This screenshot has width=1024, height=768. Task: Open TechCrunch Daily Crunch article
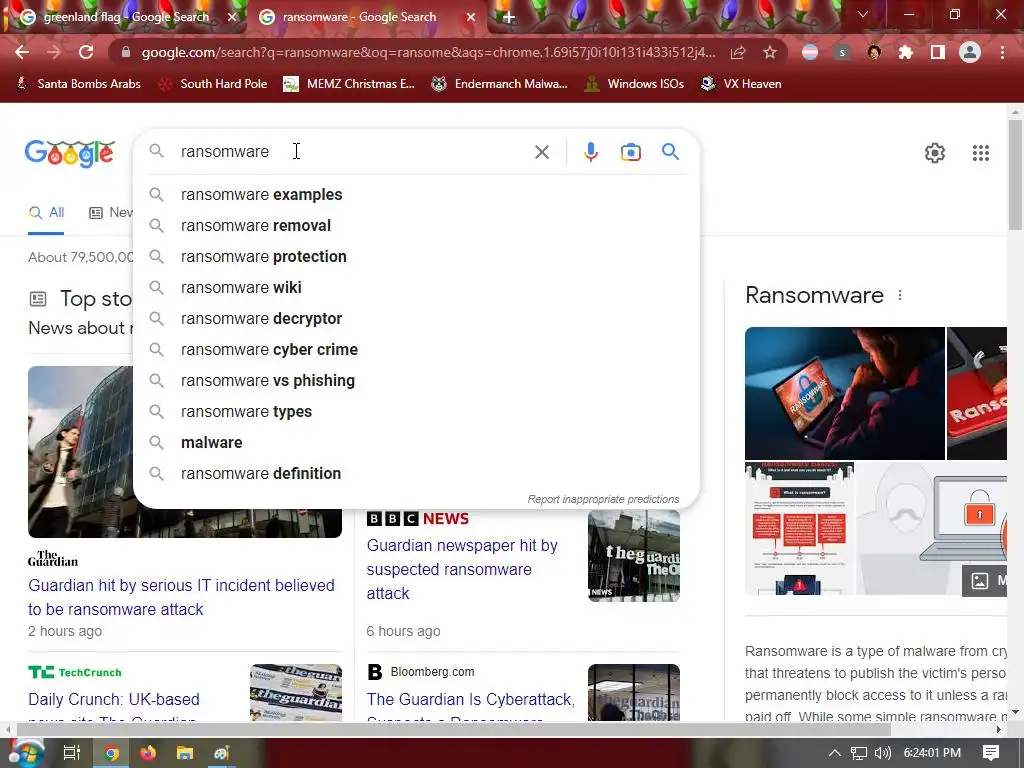click(114, 707)
